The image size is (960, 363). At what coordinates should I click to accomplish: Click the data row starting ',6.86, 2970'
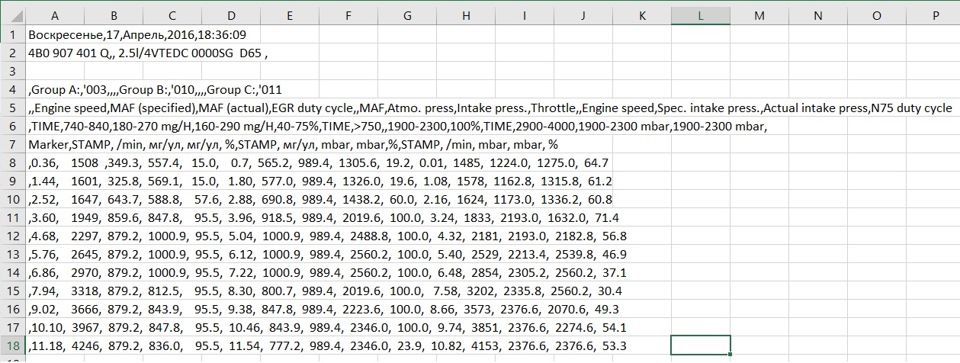click(x=328, y=273)
